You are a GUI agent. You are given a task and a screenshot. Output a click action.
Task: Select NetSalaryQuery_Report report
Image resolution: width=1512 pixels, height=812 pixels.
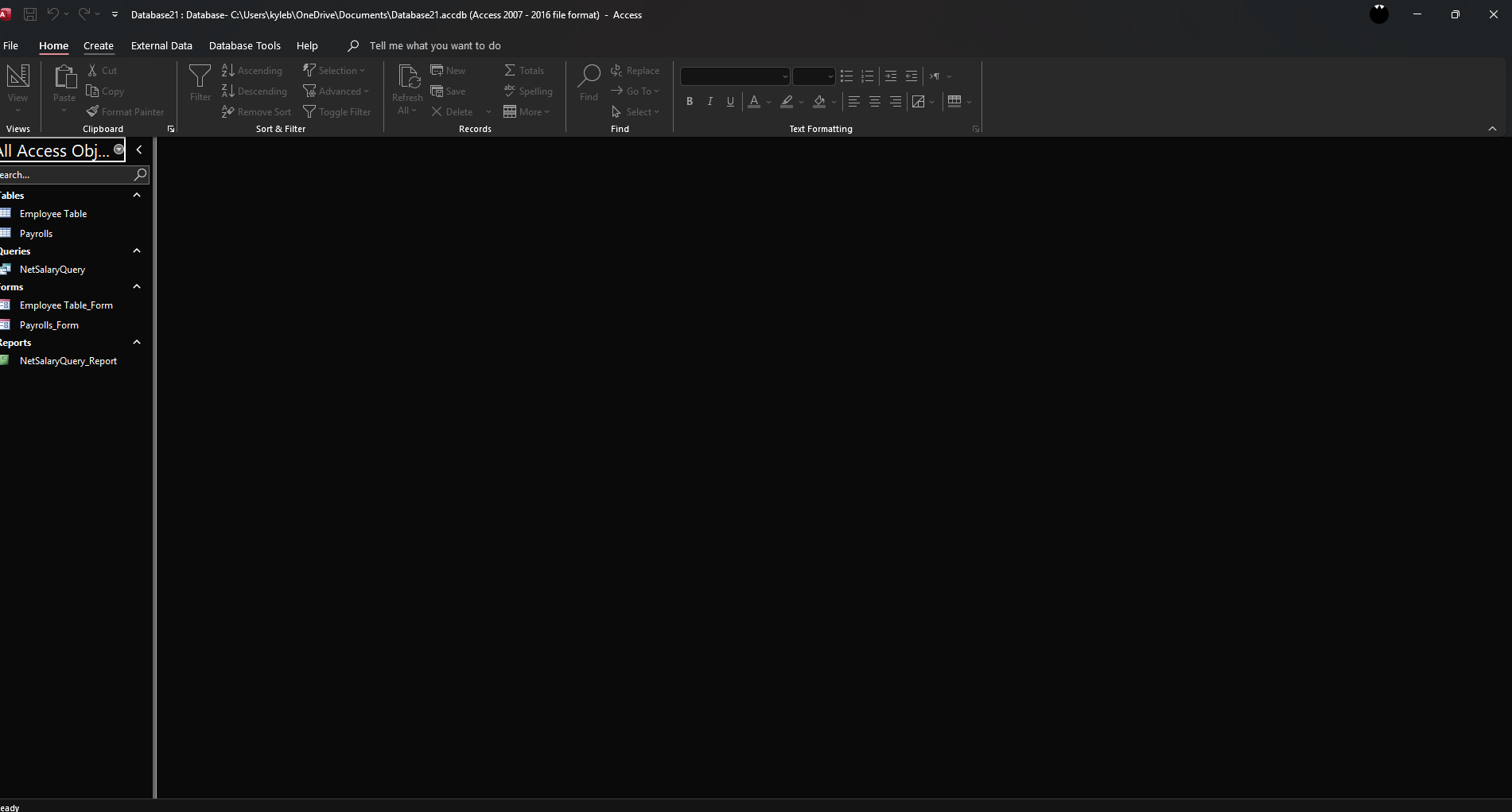68,361
